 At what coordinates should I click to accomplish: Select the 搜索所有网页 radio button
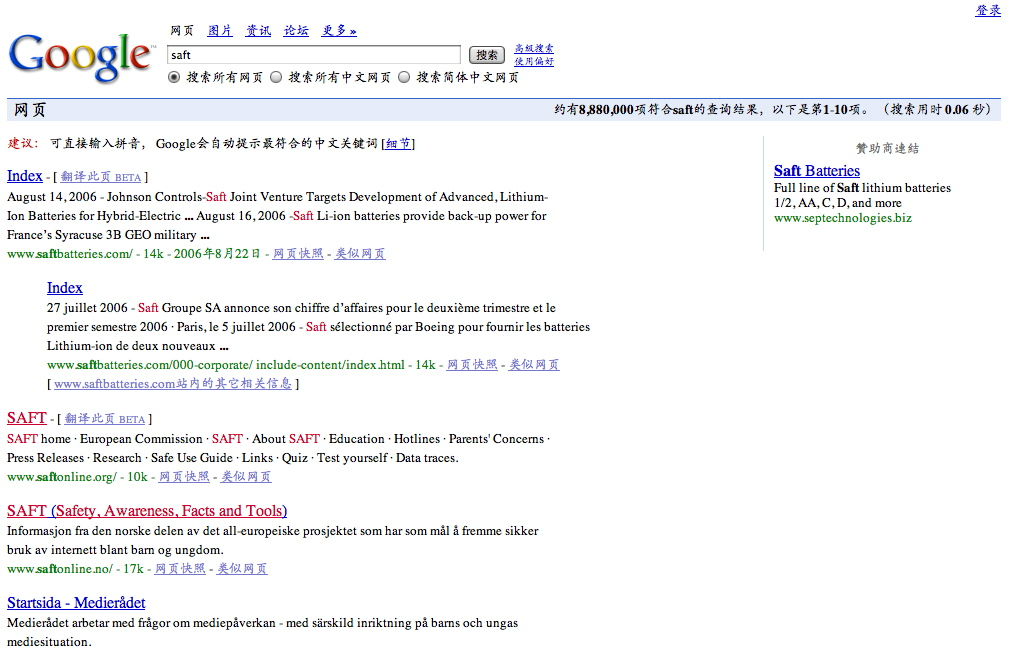click(174, 77)
